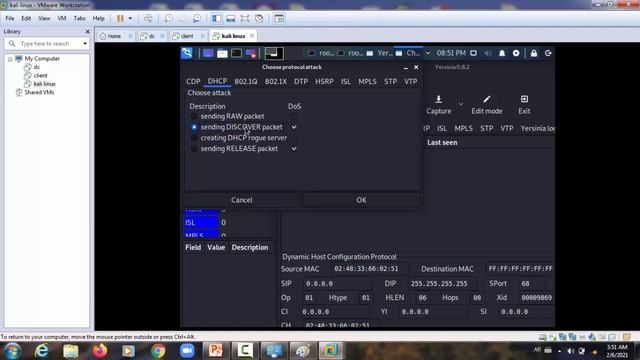Open Chrome from the Windows taskbar
Viewport: 640px width, 360px height.
click(158, 351)
